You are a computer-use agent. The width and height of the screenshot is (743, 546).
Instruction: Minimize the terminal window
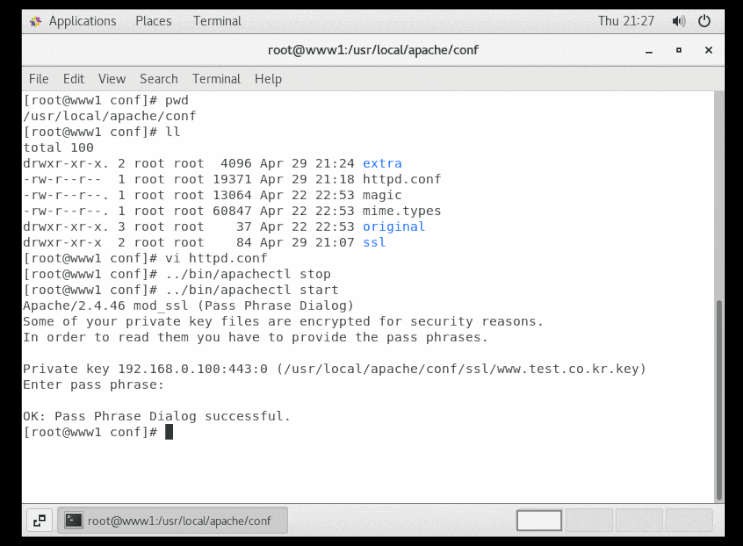coord(649,50)
